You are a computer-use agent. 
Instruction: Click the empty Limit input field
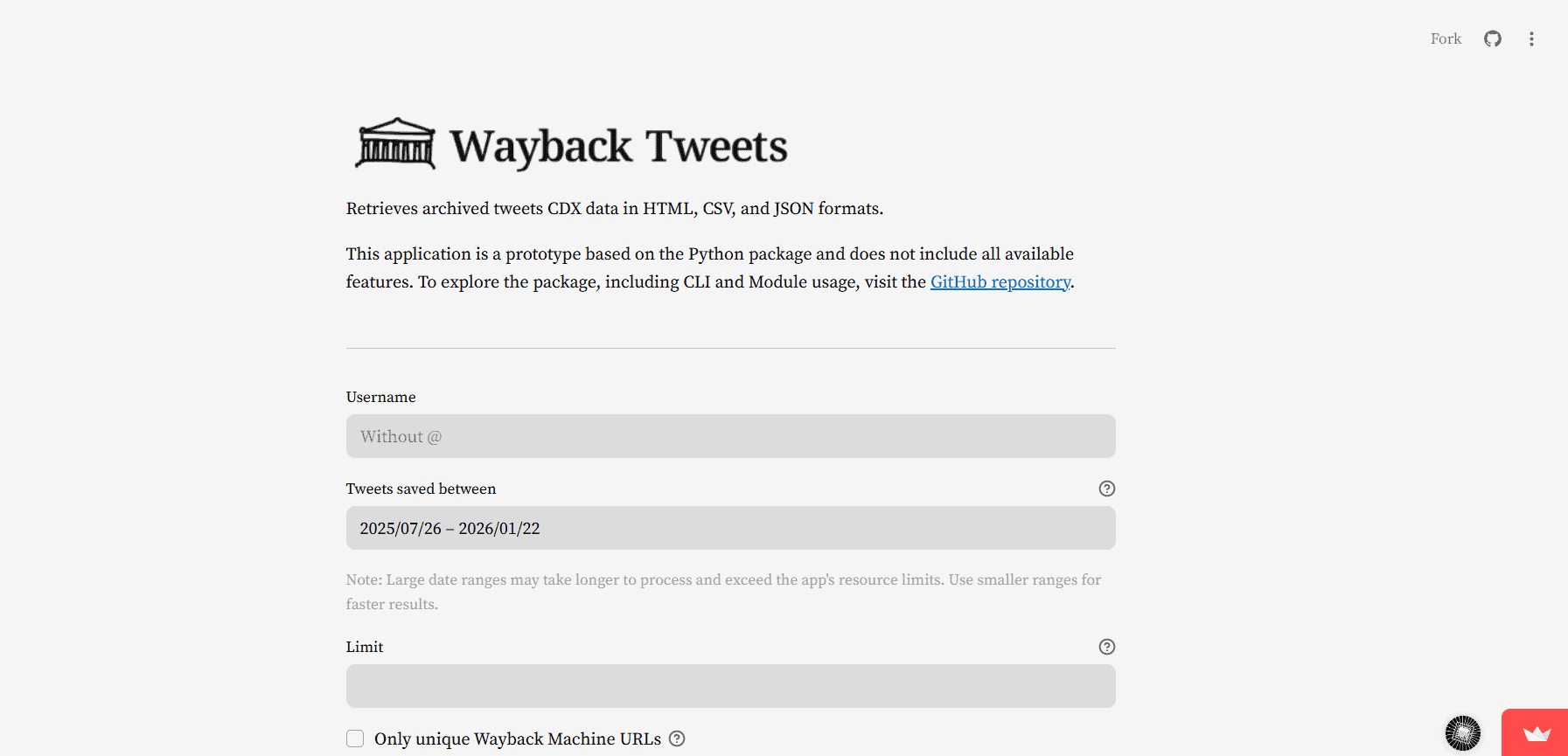pyautogui.click(x=731, y=686)
